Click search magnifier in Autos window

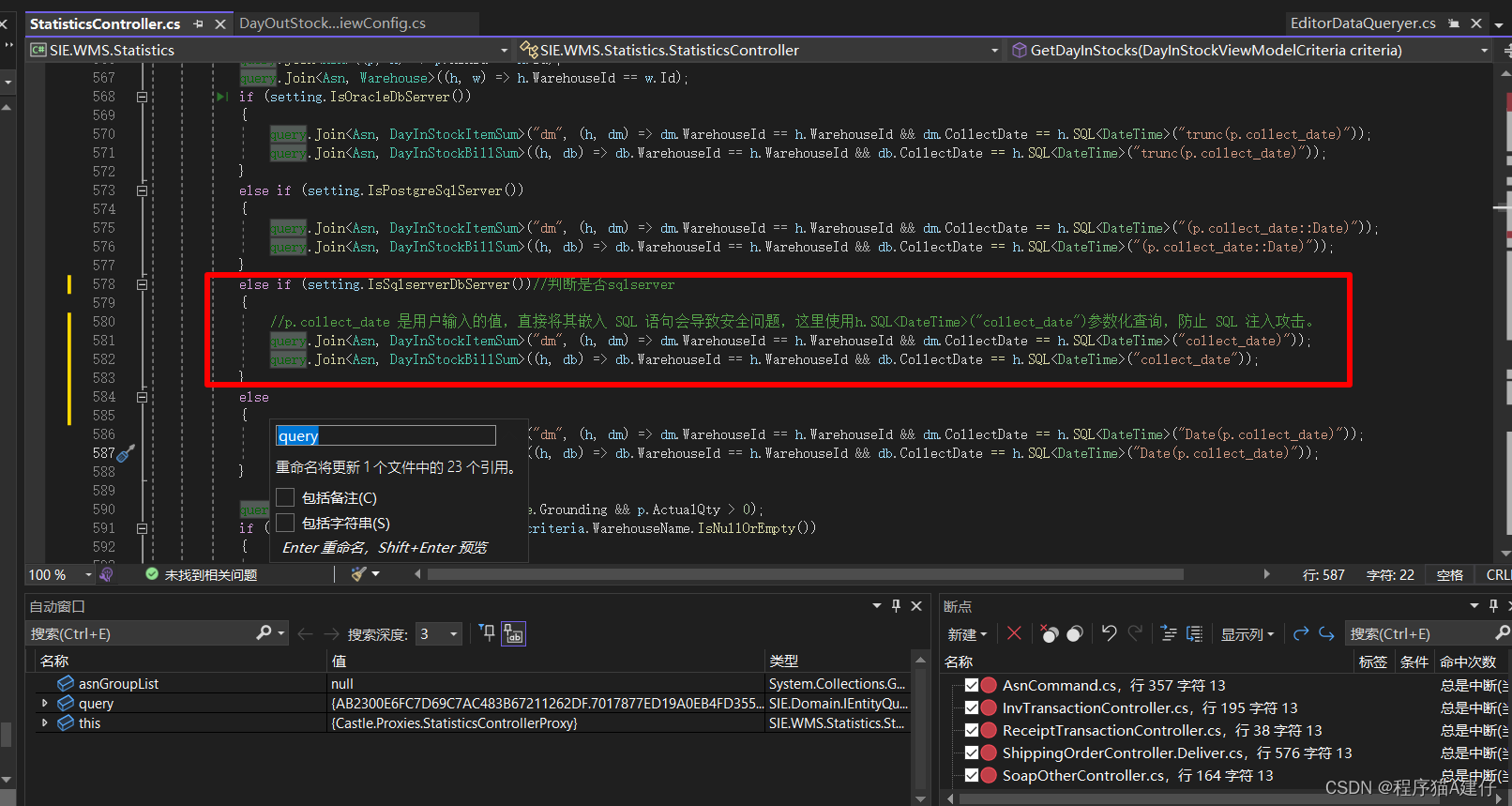tap(264, 633)
